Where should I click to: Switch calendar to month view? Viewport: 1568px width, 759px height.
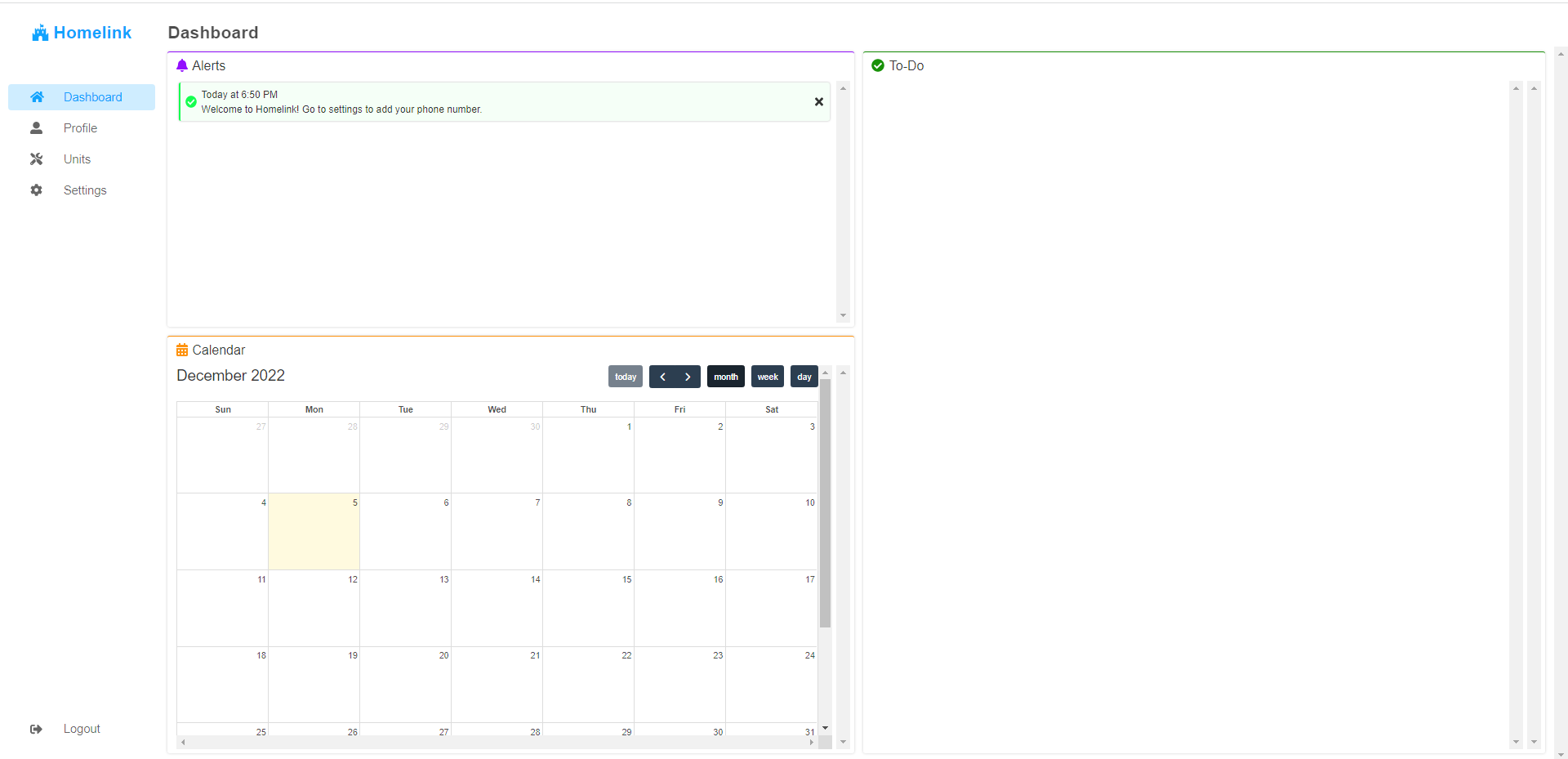[x=725, y=377]
